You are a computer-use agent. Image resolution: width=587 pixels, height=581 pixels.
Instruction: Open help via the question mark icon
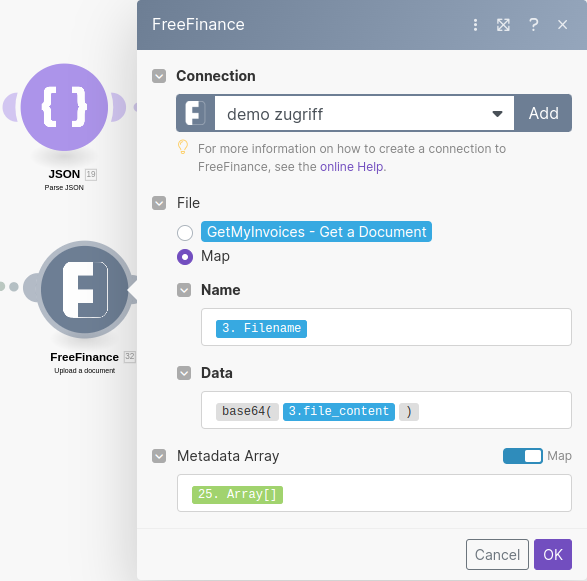click(x=533, y=25)
